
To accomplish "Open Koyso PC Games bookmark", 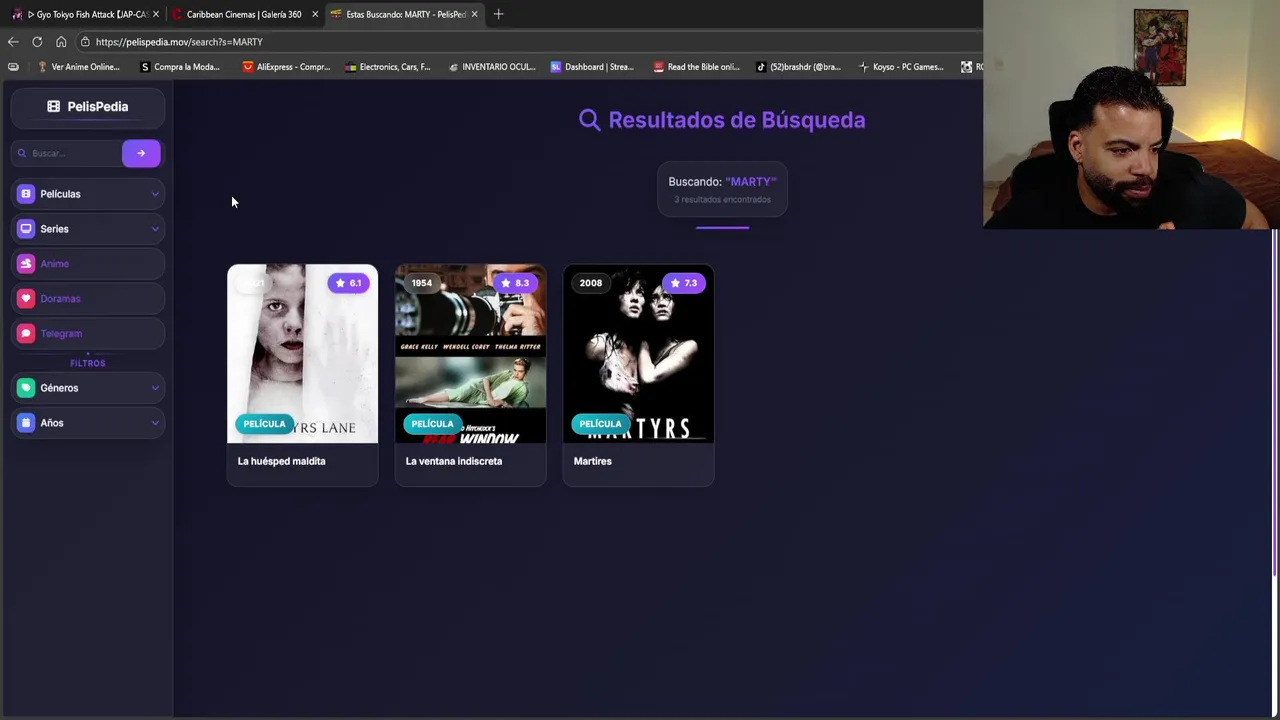I will (901, 67).
